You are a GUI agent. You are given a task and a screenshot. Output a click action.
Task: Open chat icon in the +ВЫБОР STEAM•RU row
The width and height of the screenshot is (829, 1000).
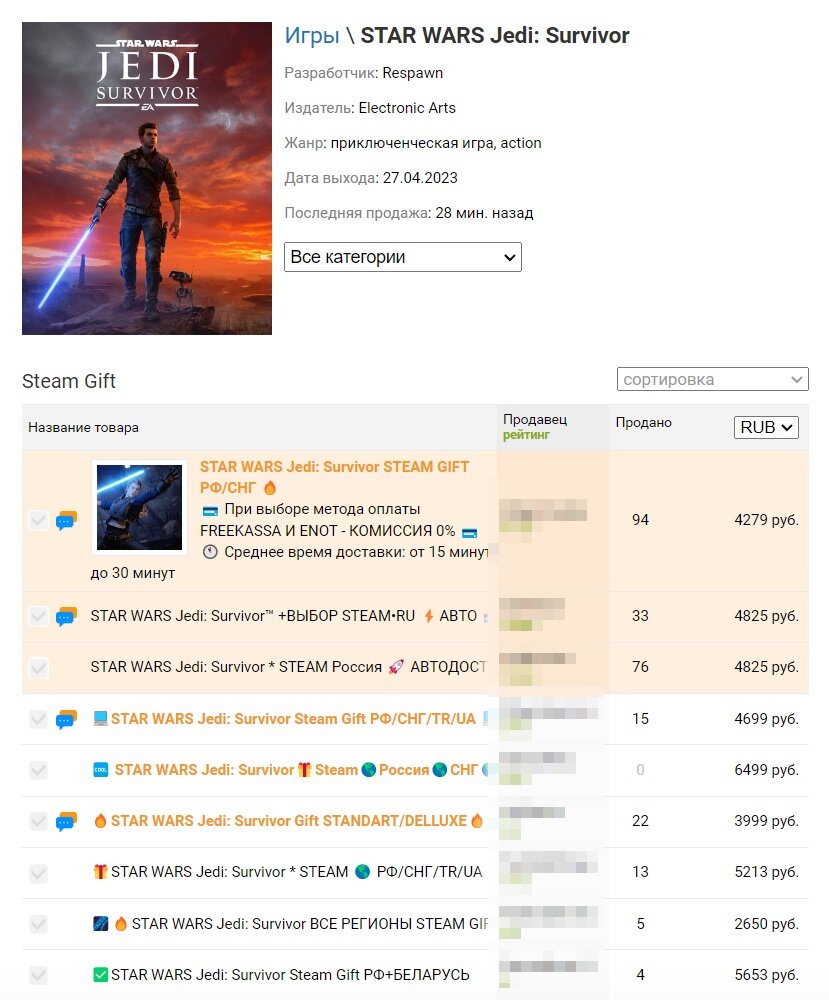66,617
